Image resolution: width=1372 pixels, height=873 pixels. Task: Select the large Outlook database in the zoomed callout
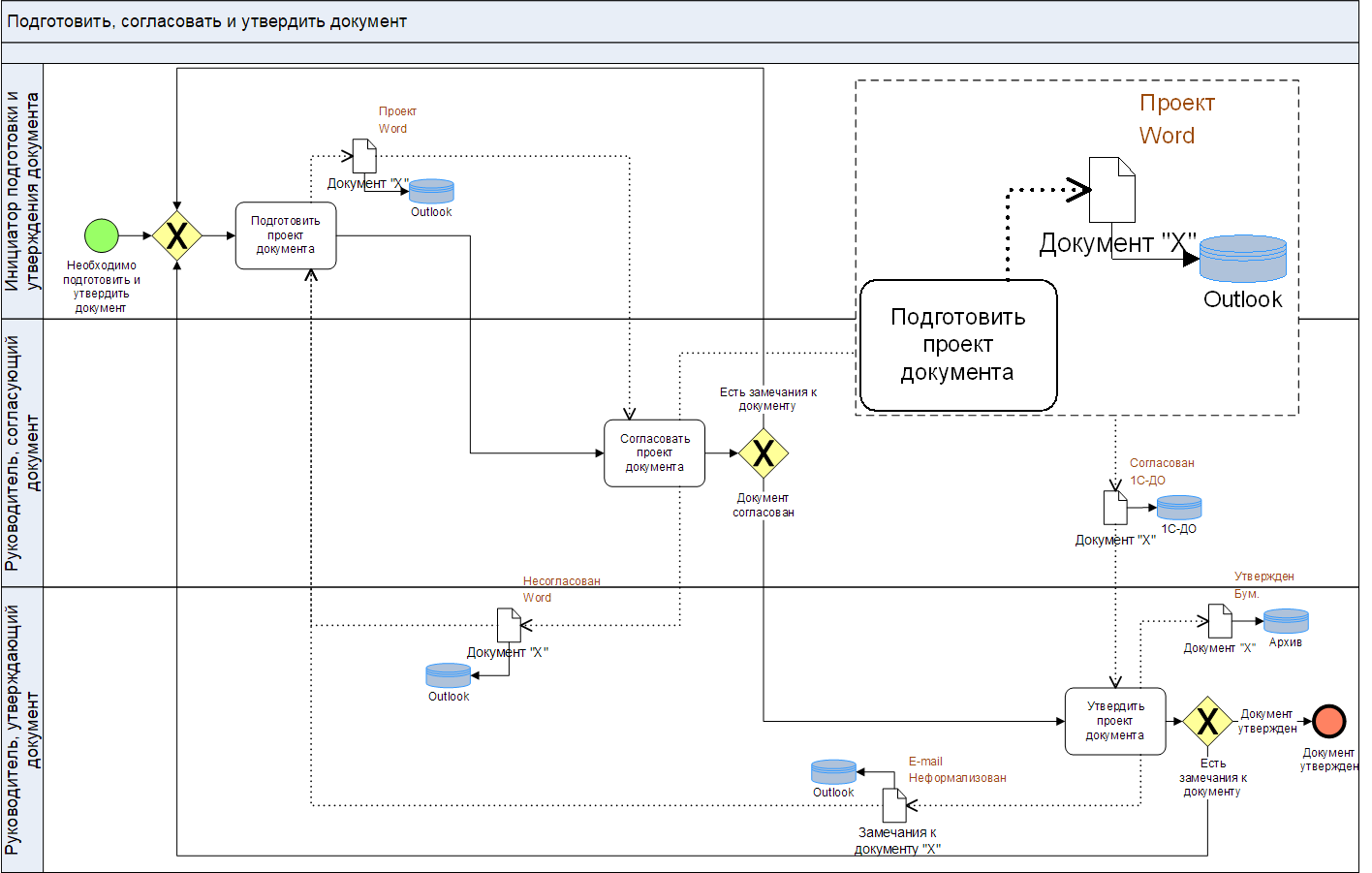point(1242,259)
